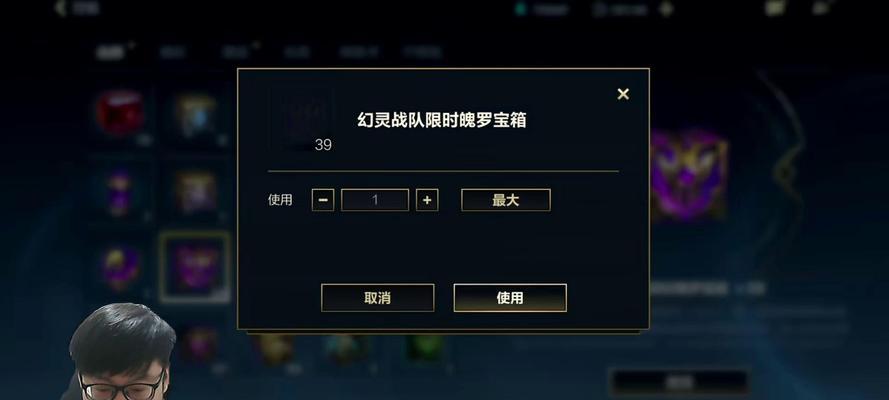889x400 pixels.
Task: Confirm with the gold 使用 button
Action: (x=510, y=298)
